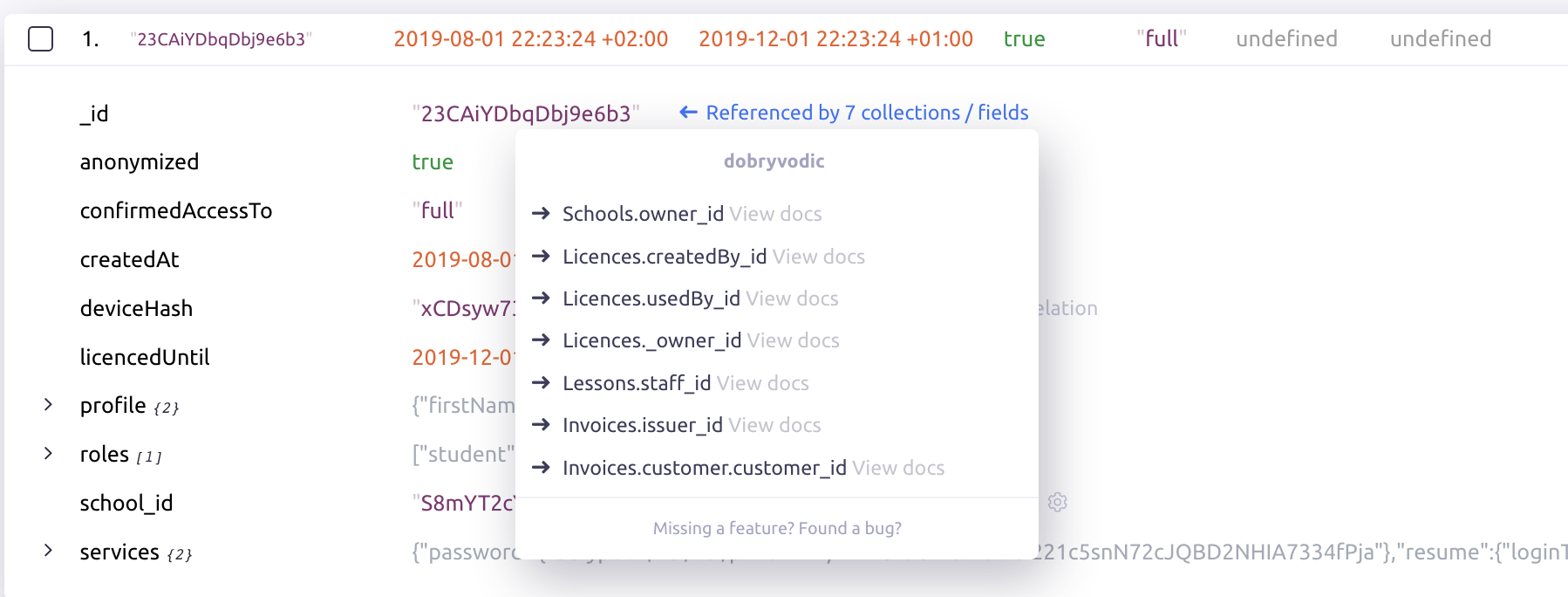Click the arrow icon beside Lessons.staff_id
Image resolution: width=1568 pixels, height=597 pixels.
point(541,382)
